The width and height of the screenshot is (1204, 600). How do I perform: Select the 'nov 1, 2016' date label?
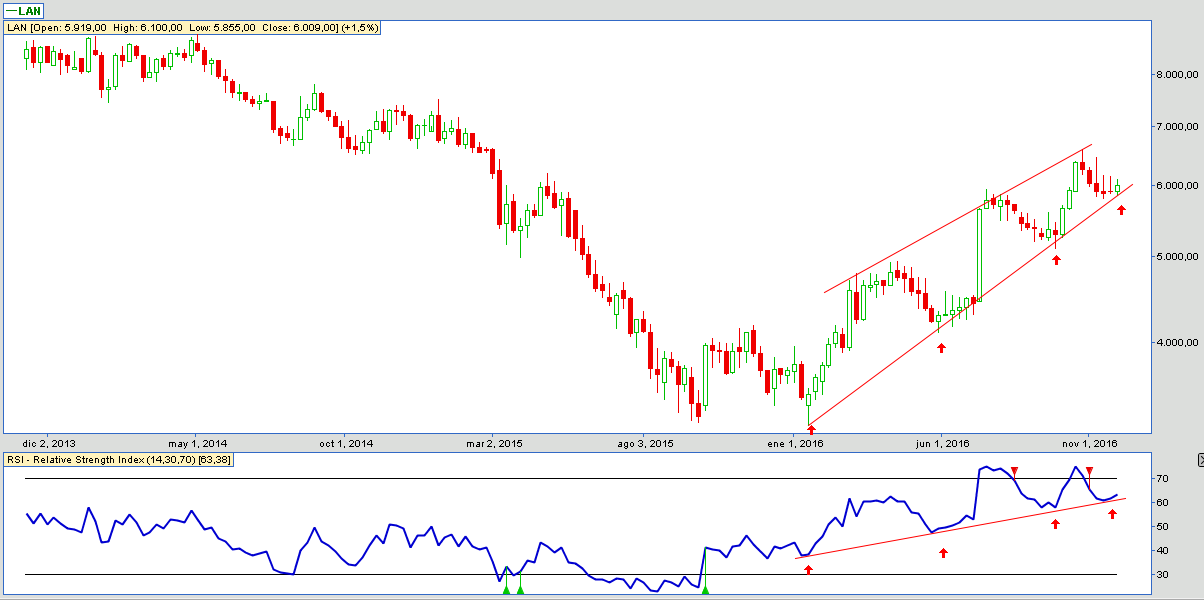point(1090,443)
